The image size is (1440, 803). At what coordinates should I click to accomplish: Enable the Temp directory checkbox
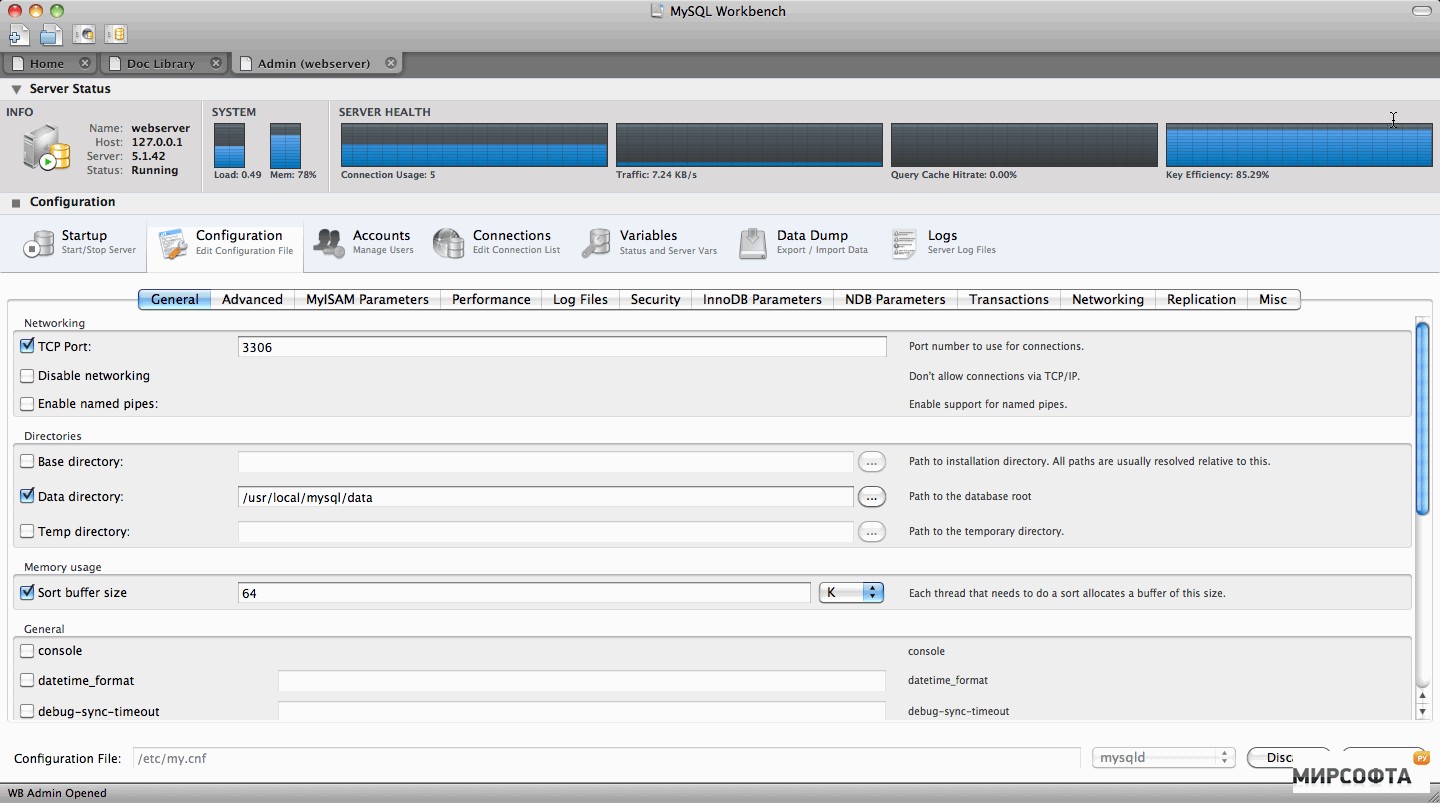tap(27, 532)
